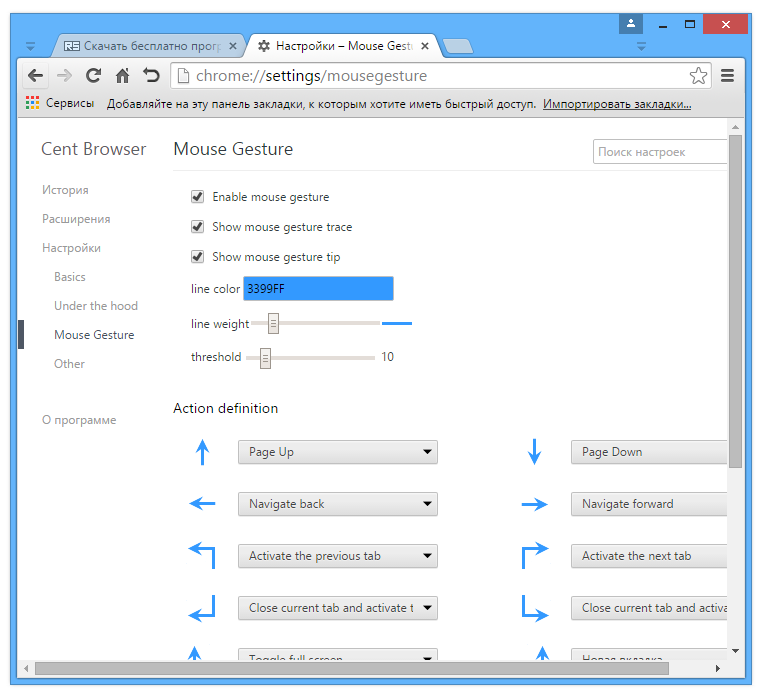Image resolution: width=763 pixels, height=695 pixels.
Task: Open the Сервисы apps grid icon
Action: click(32, 103)
